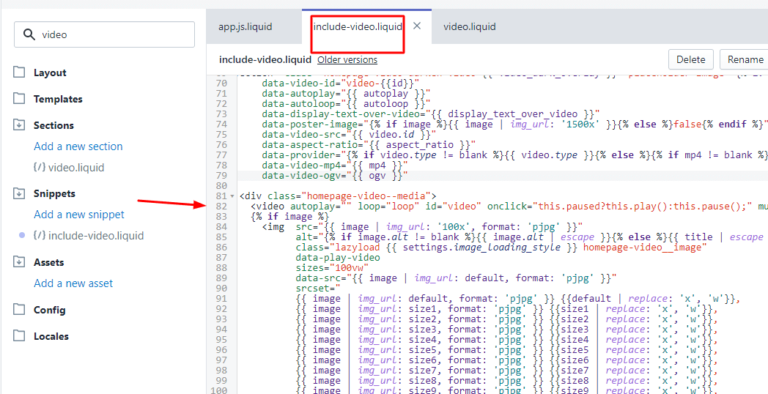The image size is (768, 394).
Task: Click the code icon beside include-video.liquid snippet
Action: pyautogui.click(x=40, y=236)
